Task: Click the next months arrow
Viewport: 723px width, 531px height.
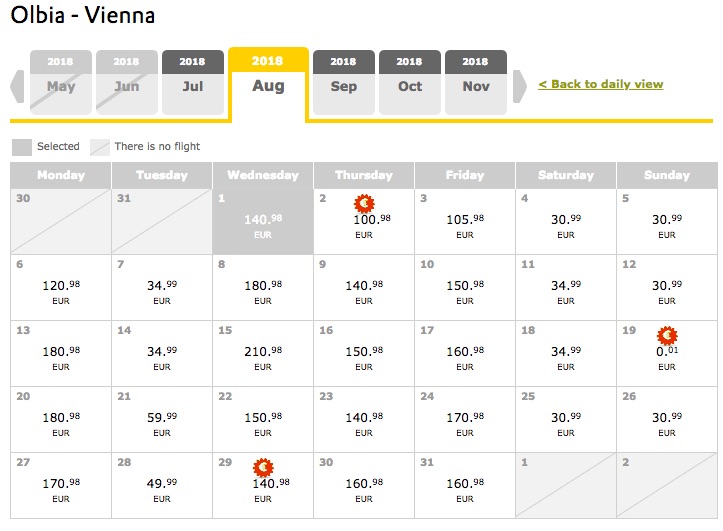Action: point(520,86)
